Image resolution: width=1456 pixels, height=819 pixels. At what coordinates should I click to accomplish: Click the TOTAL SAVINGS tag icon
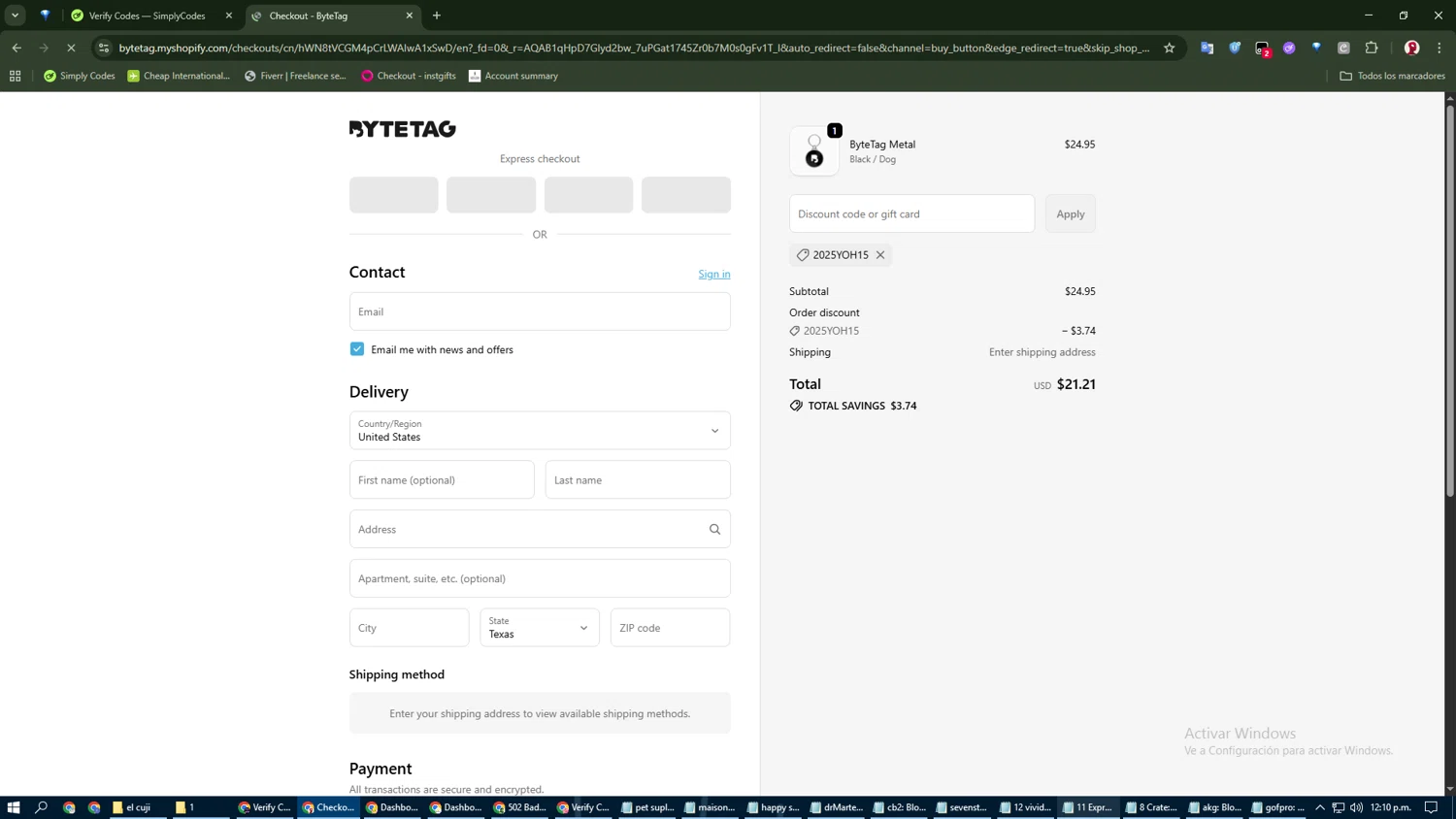pyautogui.click(x=796, y=406)
